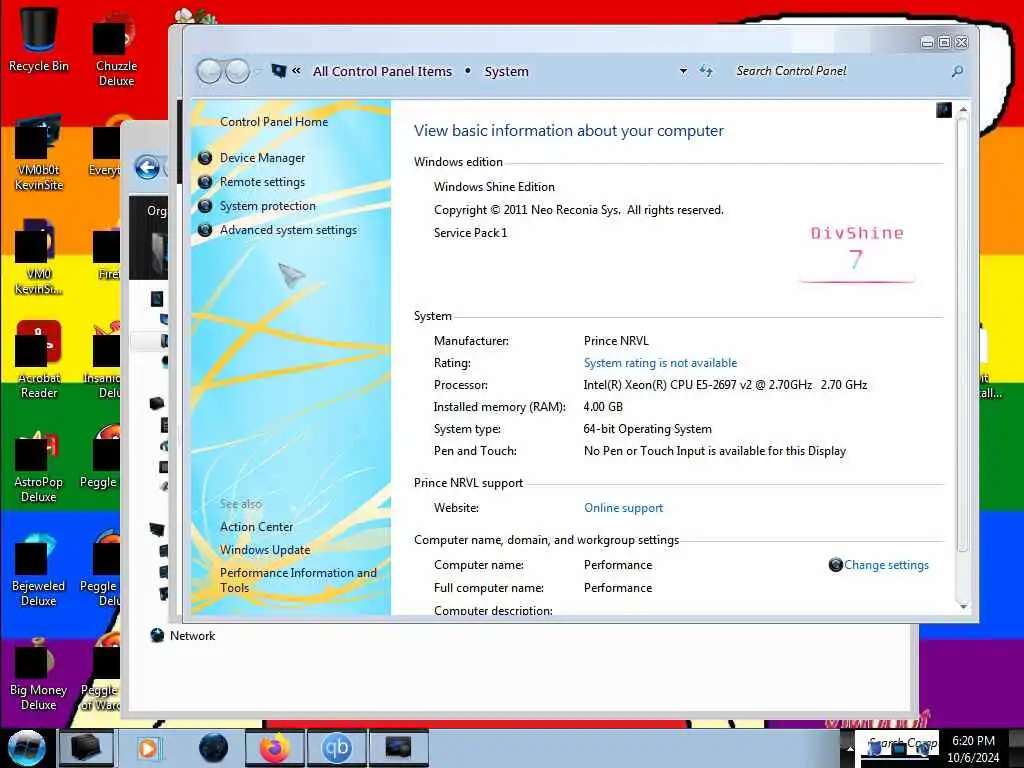The width and height of the screenshot is (1024, 768).
Task: Click refresh button in address bar
Action: point(706,71)
